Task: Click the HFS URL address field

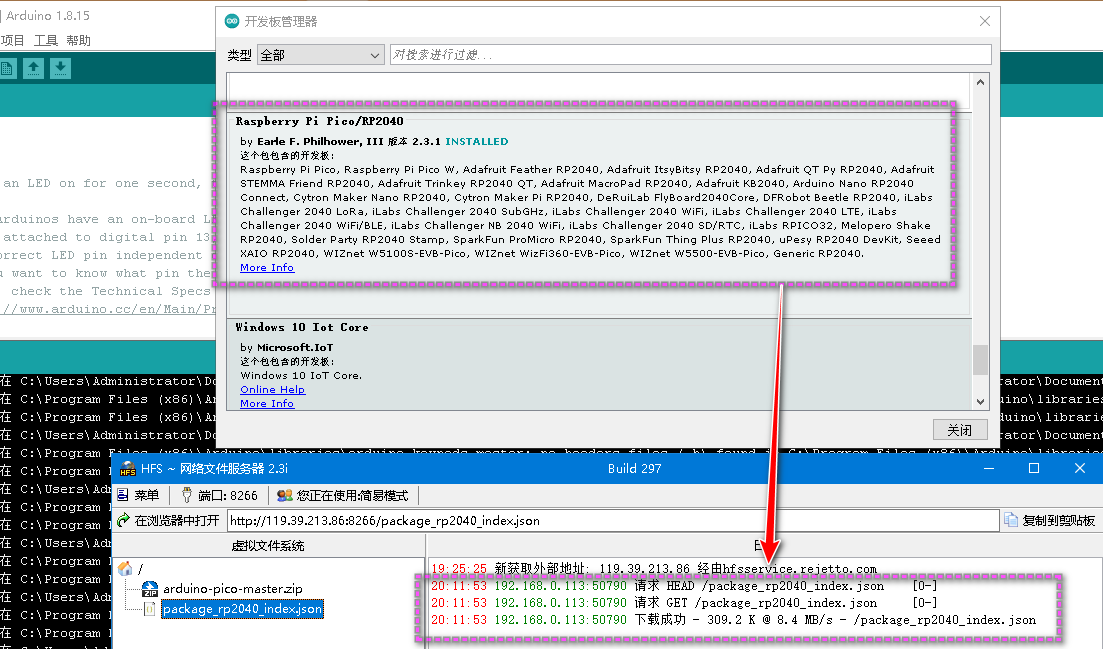Action: [x=613, y=520]
